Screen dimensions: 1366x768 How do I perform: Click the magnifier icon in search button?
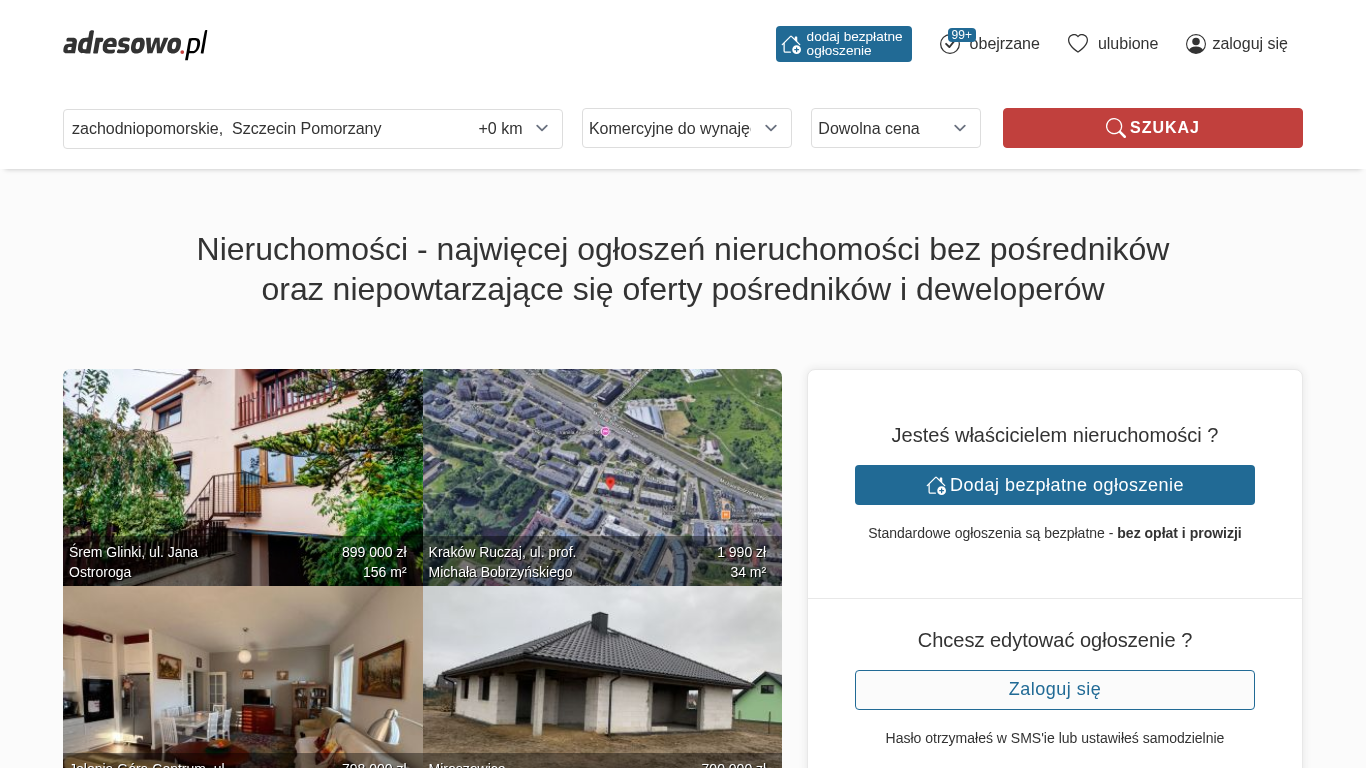pyautogui.click(x=1115, y=128)
